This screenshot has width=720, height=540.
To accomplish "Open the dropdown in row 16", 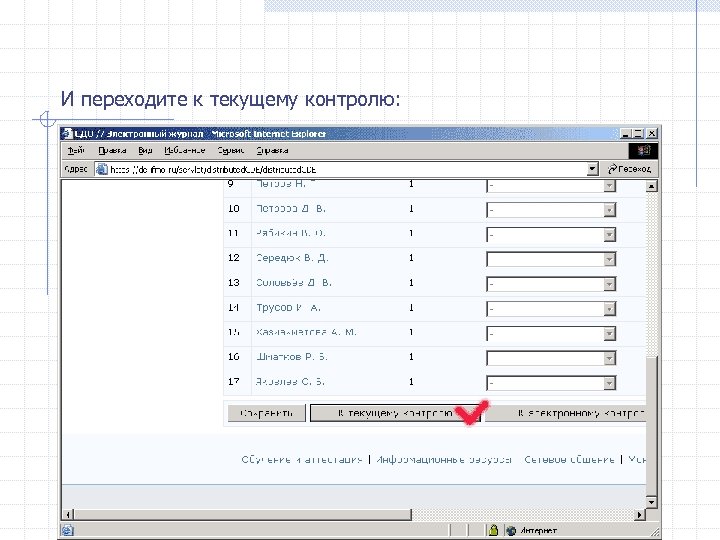I will coord(609,358).
